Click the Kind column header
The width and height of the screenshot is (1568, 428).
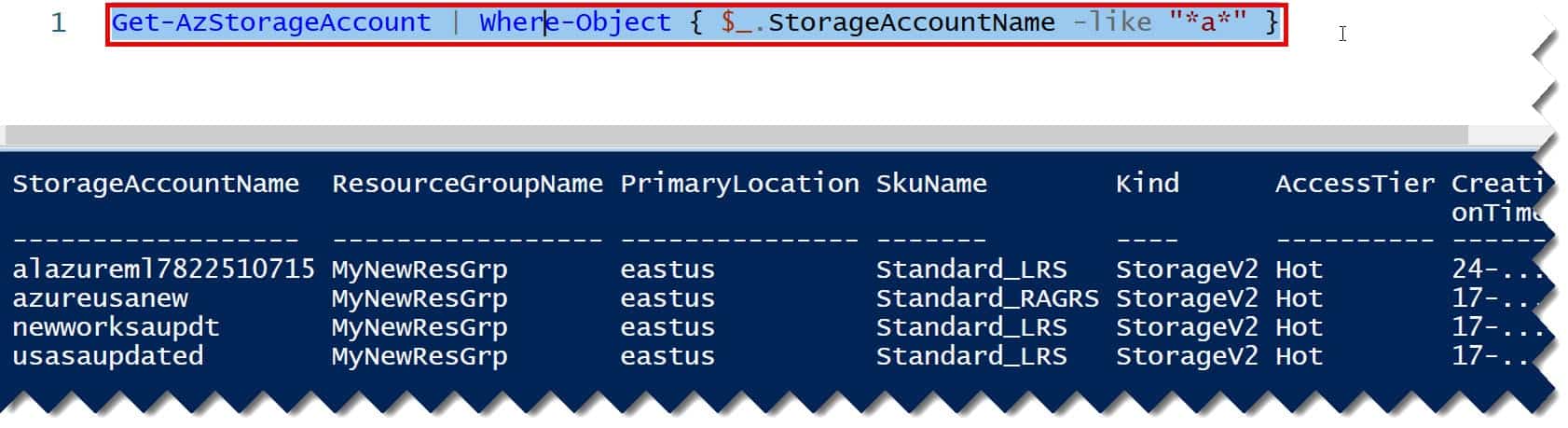coord(1148,184)
